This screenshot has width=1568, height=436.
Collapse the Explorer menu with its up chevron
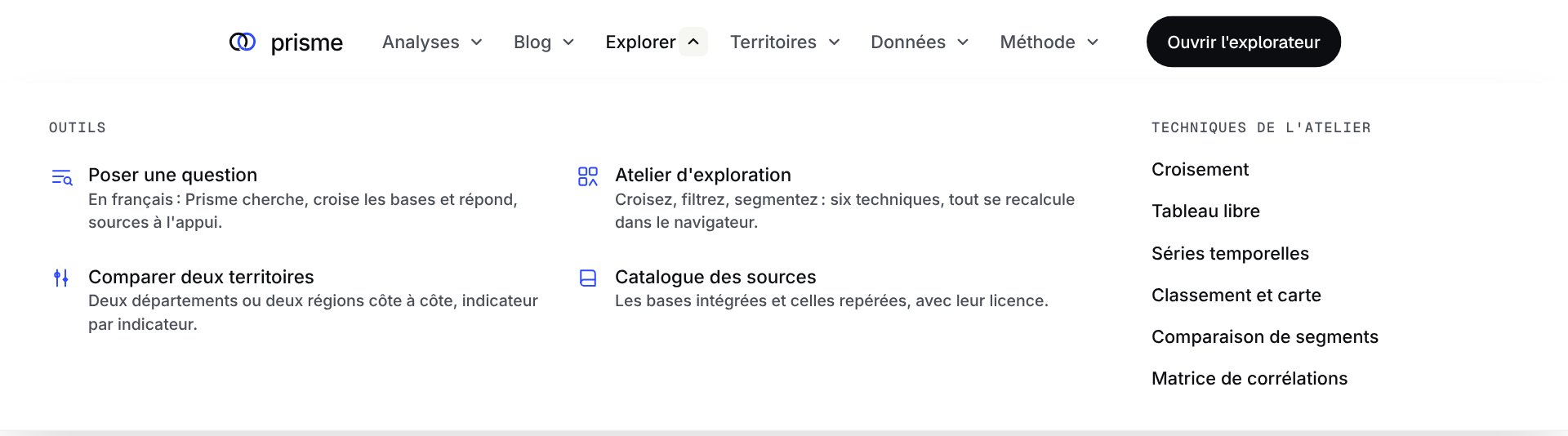693,42
